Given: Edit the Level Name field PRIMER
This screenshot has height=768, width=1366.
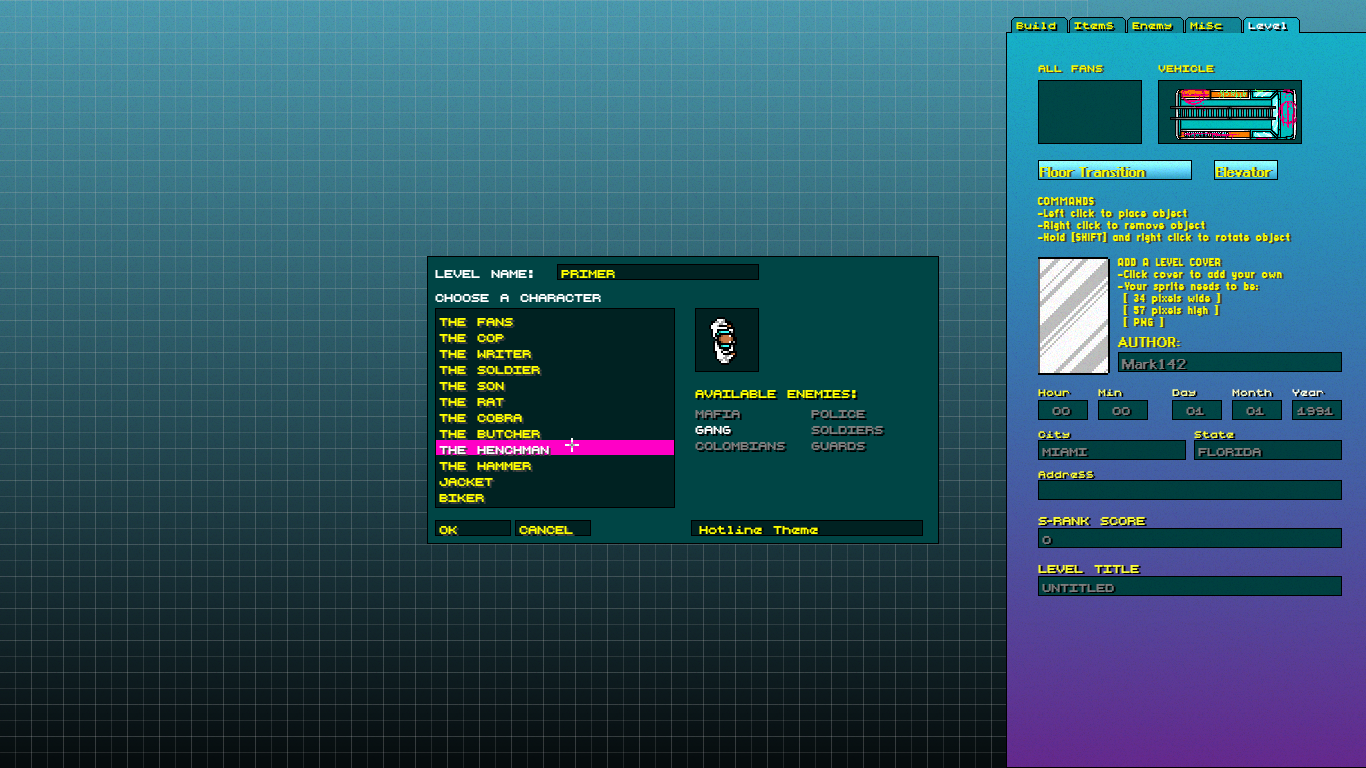Looking at the screenshot, I should click(657, 273).
